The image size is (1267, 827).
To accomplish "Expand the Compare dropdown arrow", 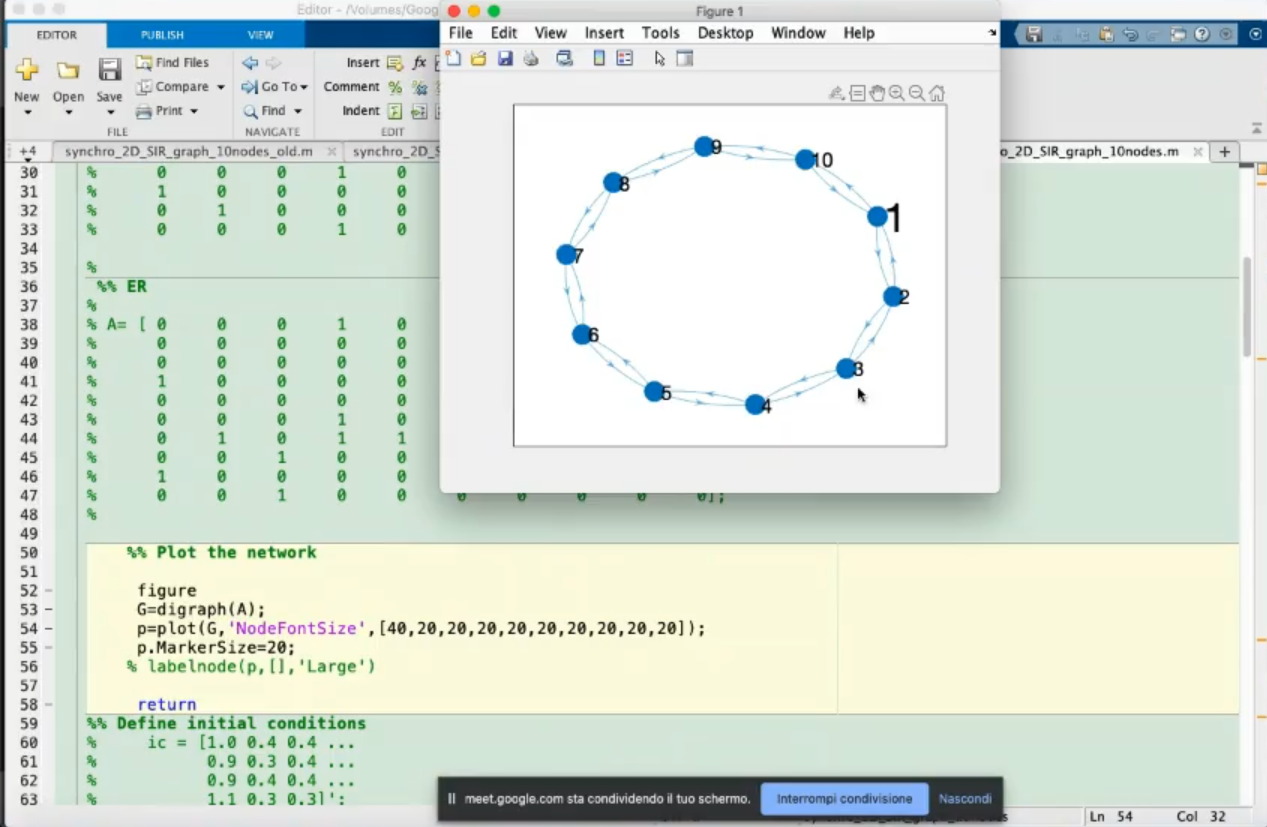I will pyautogui.click(x=221, y=87).
